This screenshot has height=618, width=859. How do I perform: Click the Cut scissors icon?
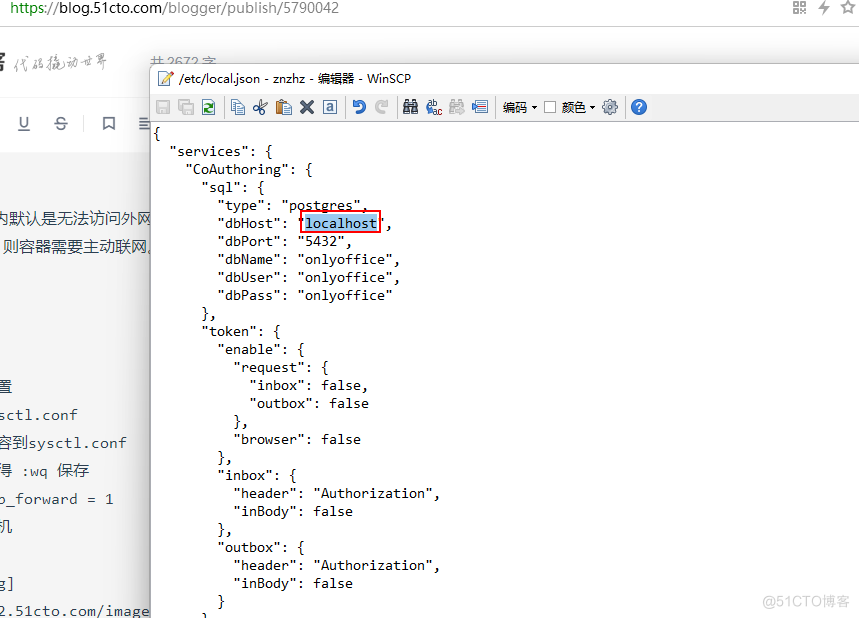point(260,107)
